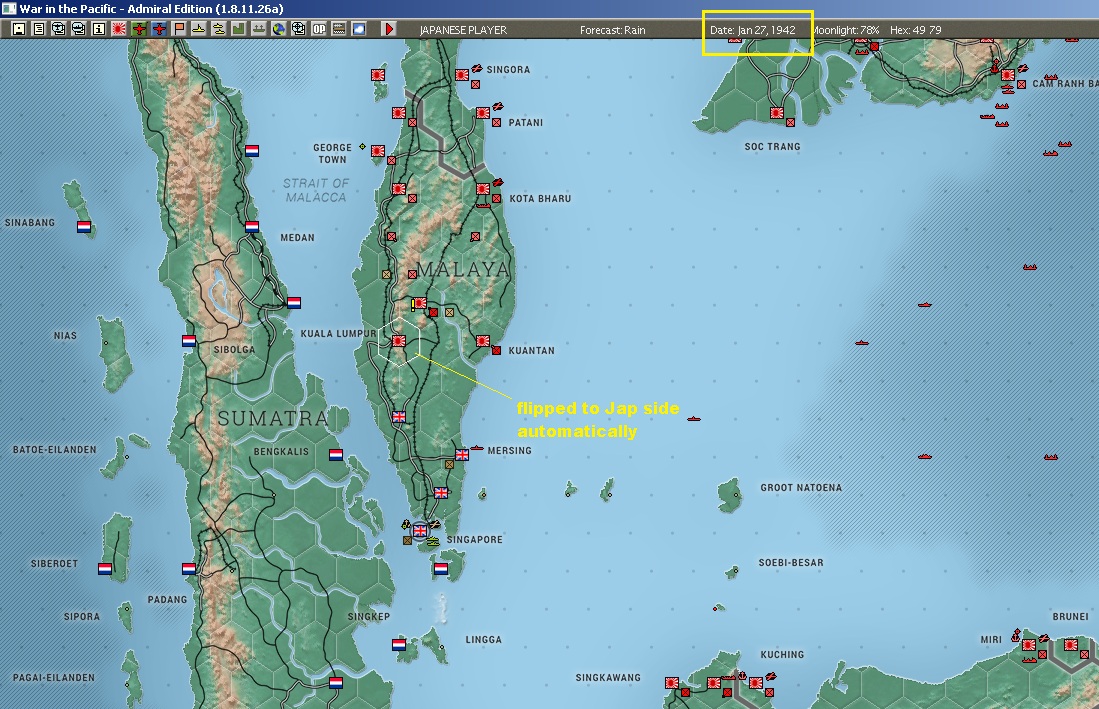Click the Date: Jan 27, 1942 text

(x=753, y=30)
